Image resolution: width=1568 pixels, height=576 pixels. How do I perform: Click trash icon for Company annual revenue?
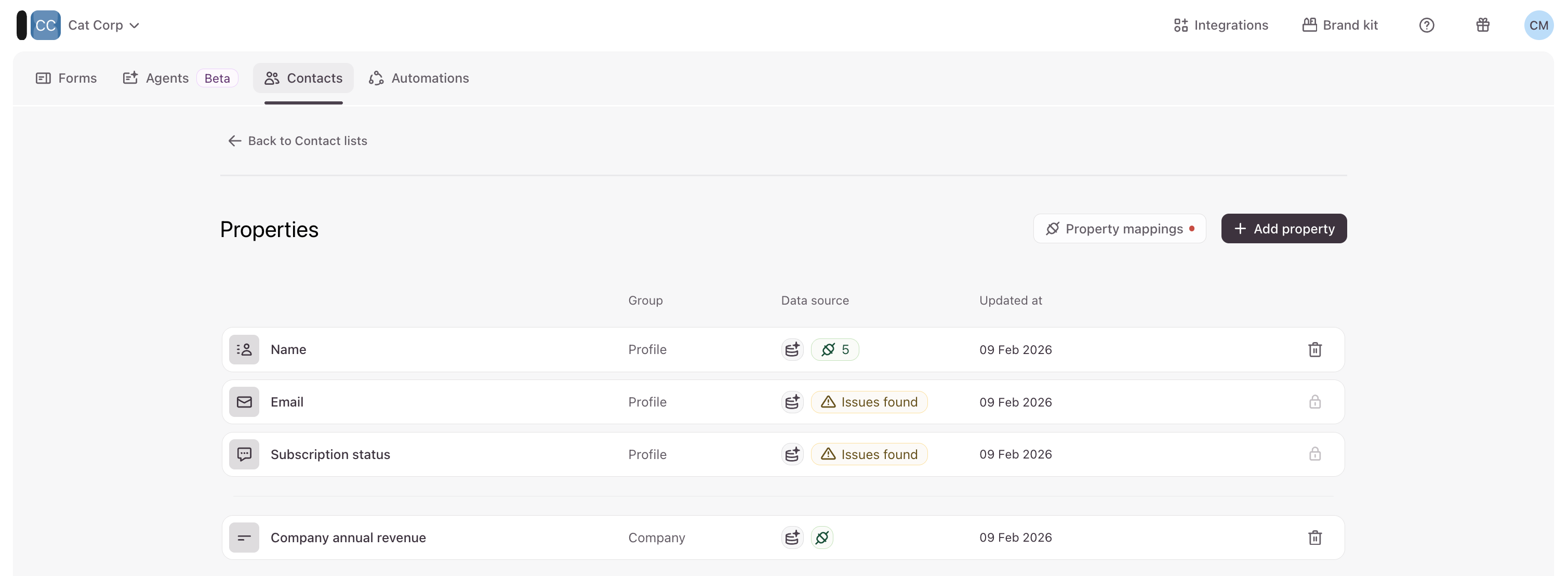[1314, 538]
